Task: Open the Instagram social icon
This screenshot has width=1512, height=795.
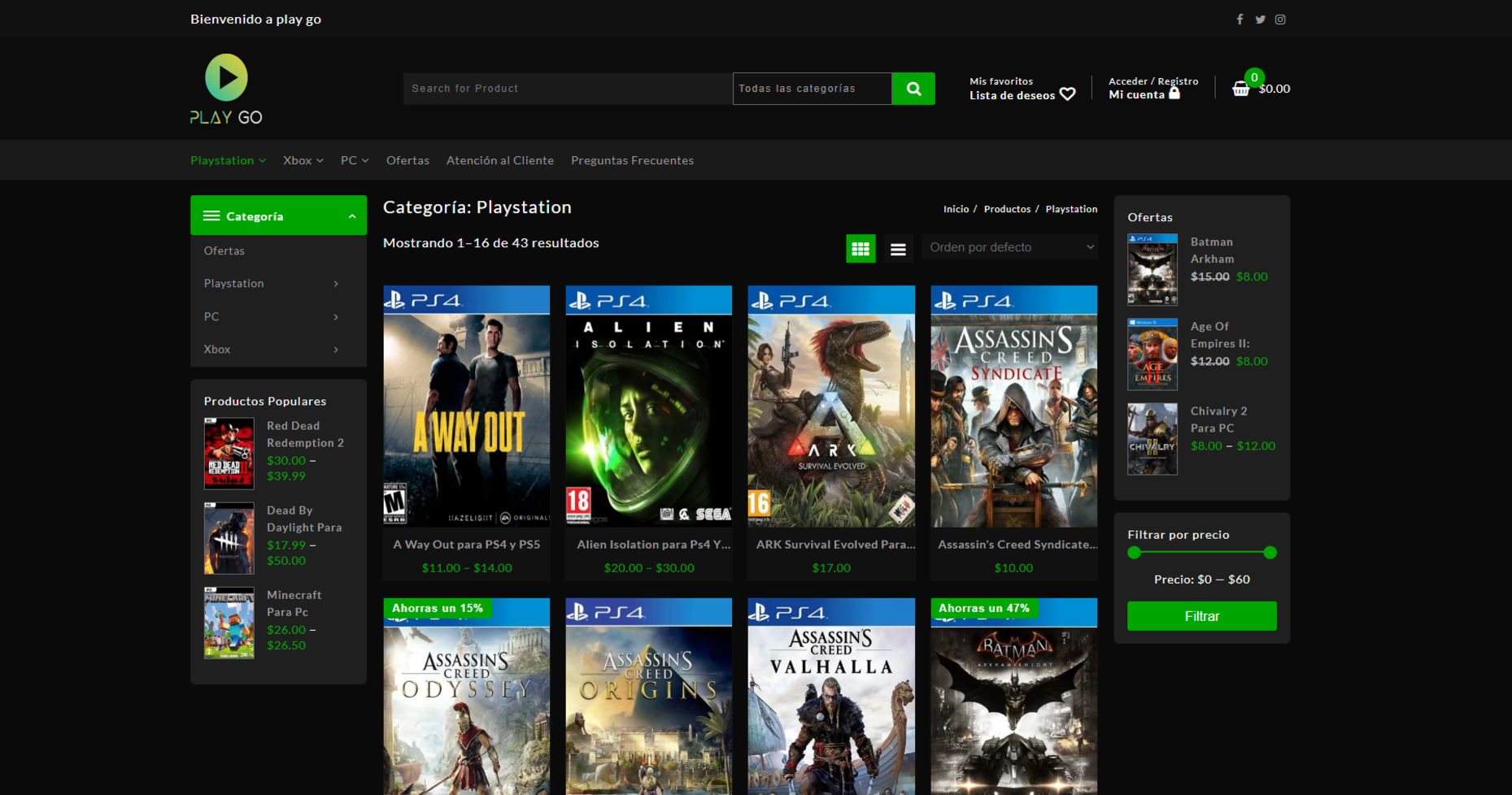Action: 1280,20
